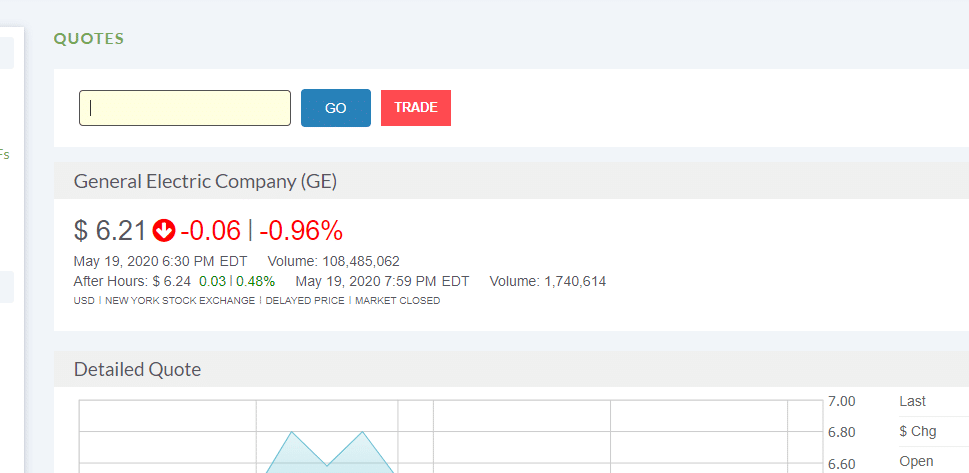
Task: Click the Detailed Quote section header
Action: click(x=137, y=370)
